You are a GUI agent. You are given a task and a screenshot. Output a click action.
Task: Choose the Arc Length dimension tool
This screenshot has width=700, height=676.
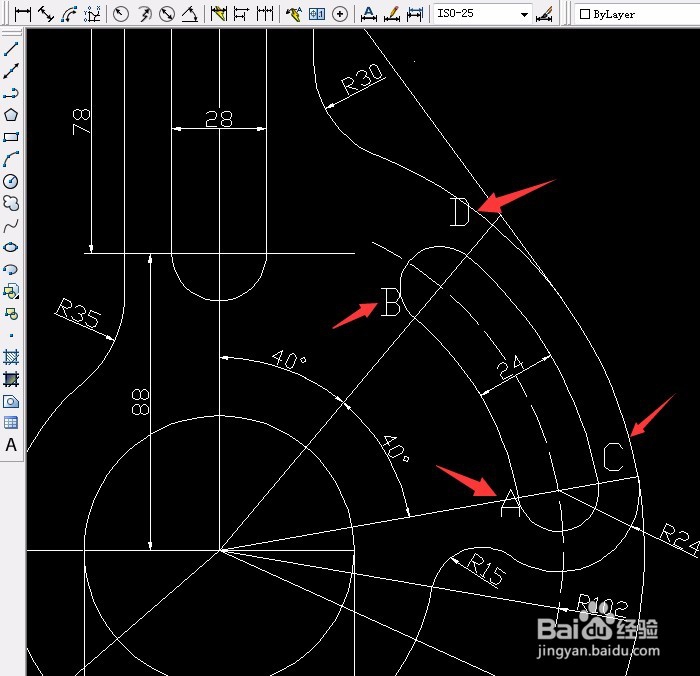click(69, 14)
